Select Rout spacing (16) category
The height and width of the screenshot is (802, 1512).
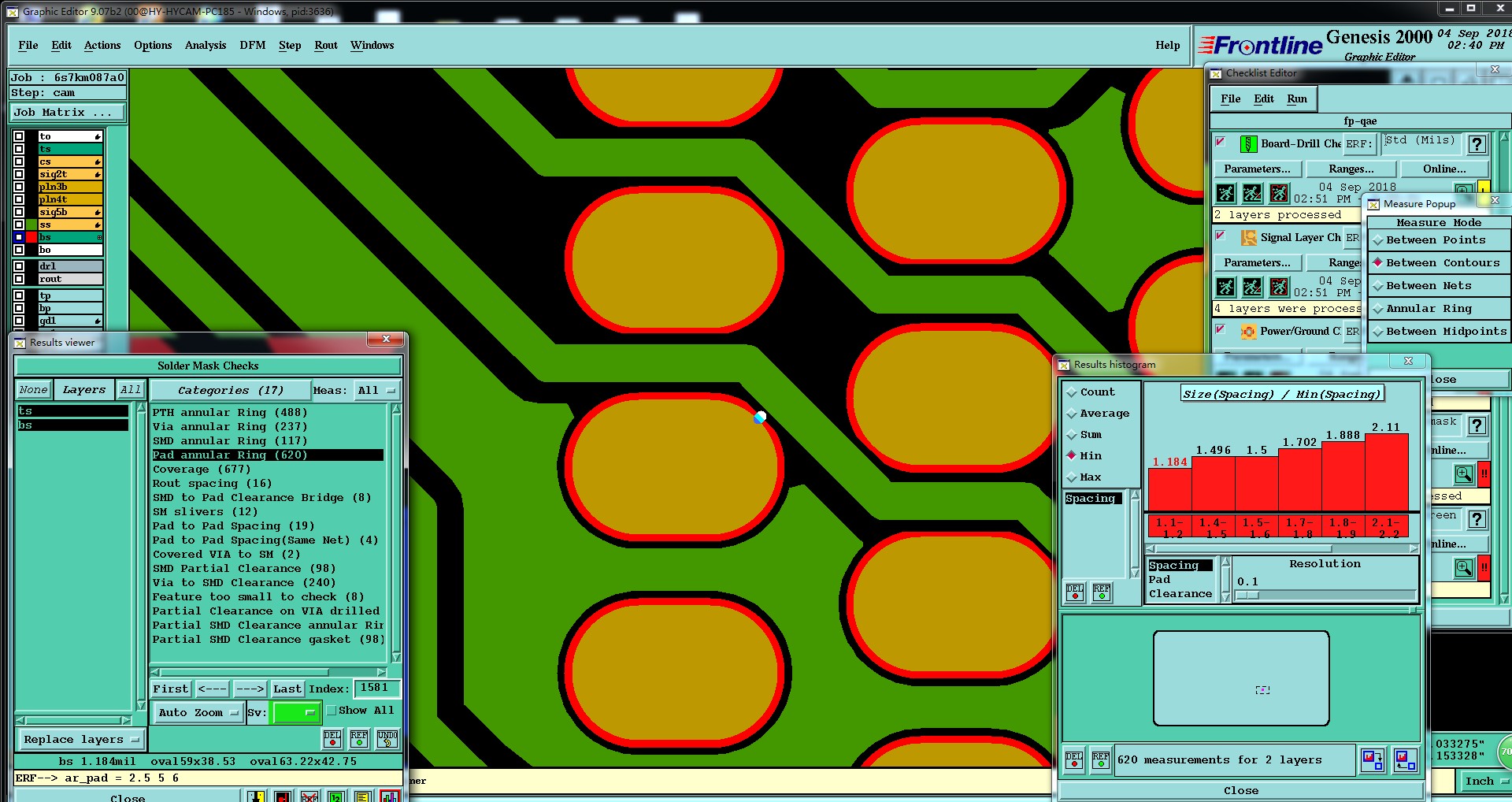212,484
